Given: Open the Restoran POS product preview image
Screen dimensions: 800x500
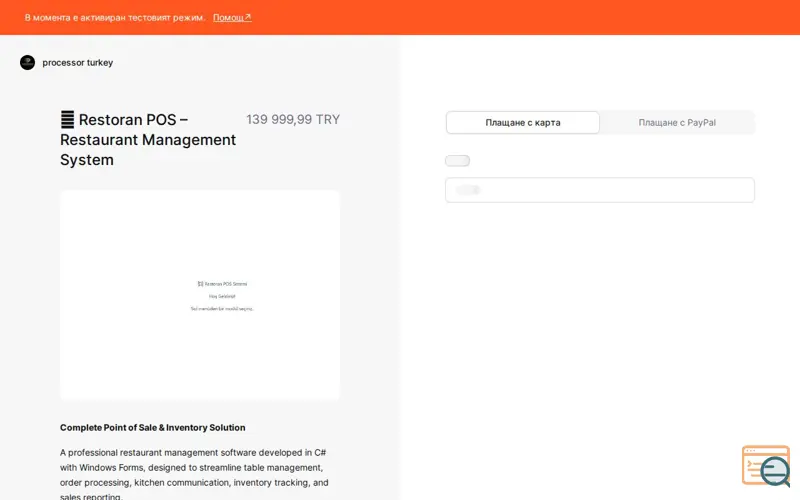Looking at the screenshot, I should tap(199, 295).
